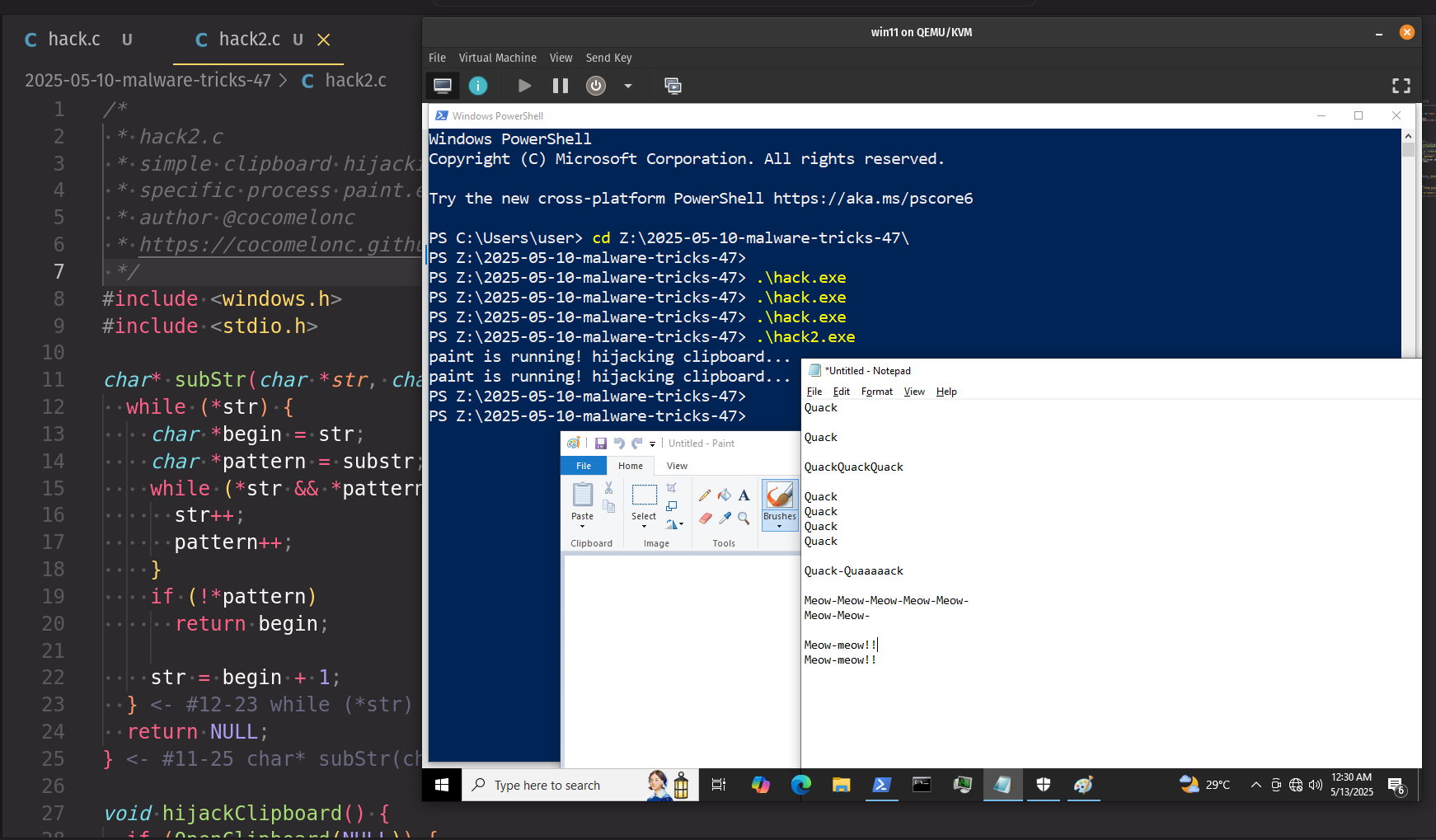Select the Eraser tool in Paint
This screenshot has height=840, width=1436.
(705, 519)
